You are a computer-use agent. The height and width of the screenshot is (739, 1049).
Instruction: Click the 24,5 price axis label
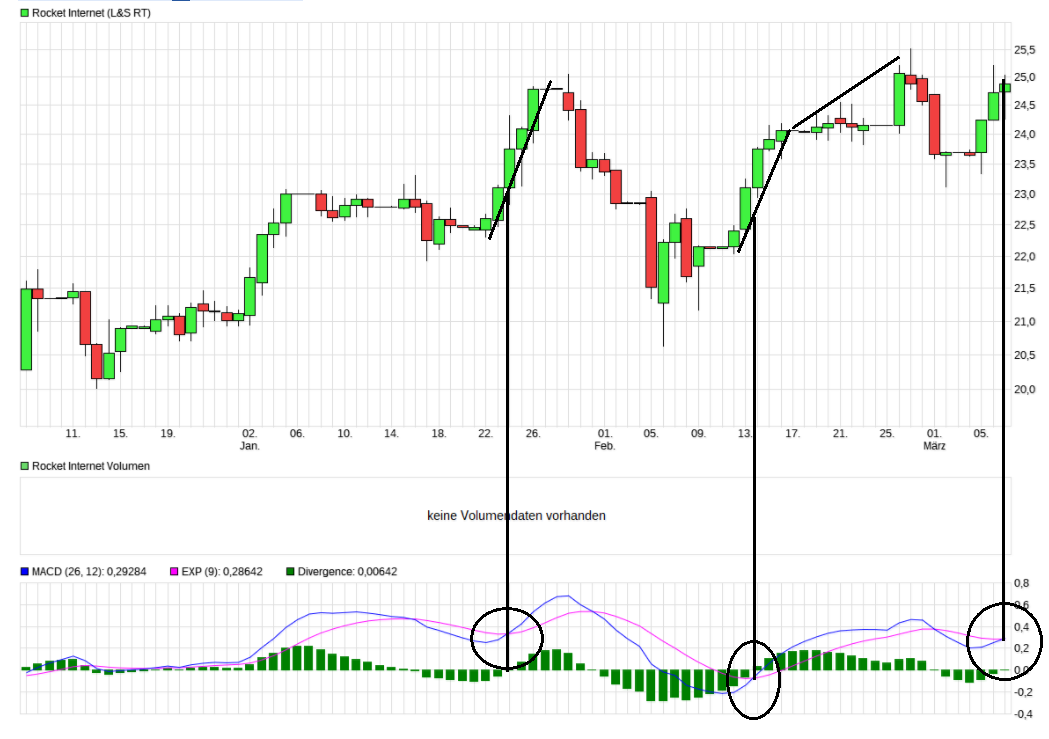click(1025, 106)
